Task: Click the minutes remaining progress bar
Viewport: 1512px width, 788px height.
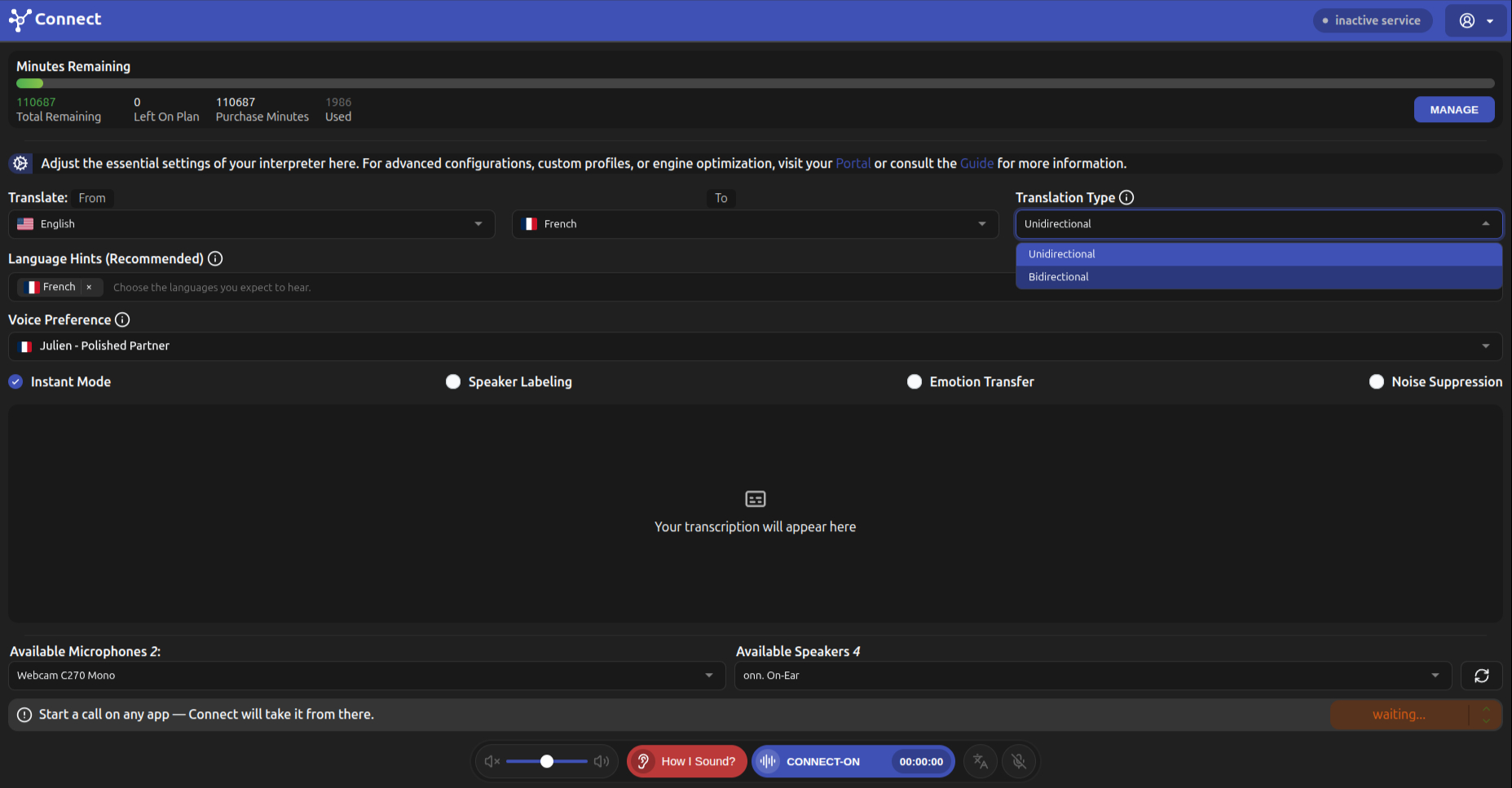Action: [756, 83]
